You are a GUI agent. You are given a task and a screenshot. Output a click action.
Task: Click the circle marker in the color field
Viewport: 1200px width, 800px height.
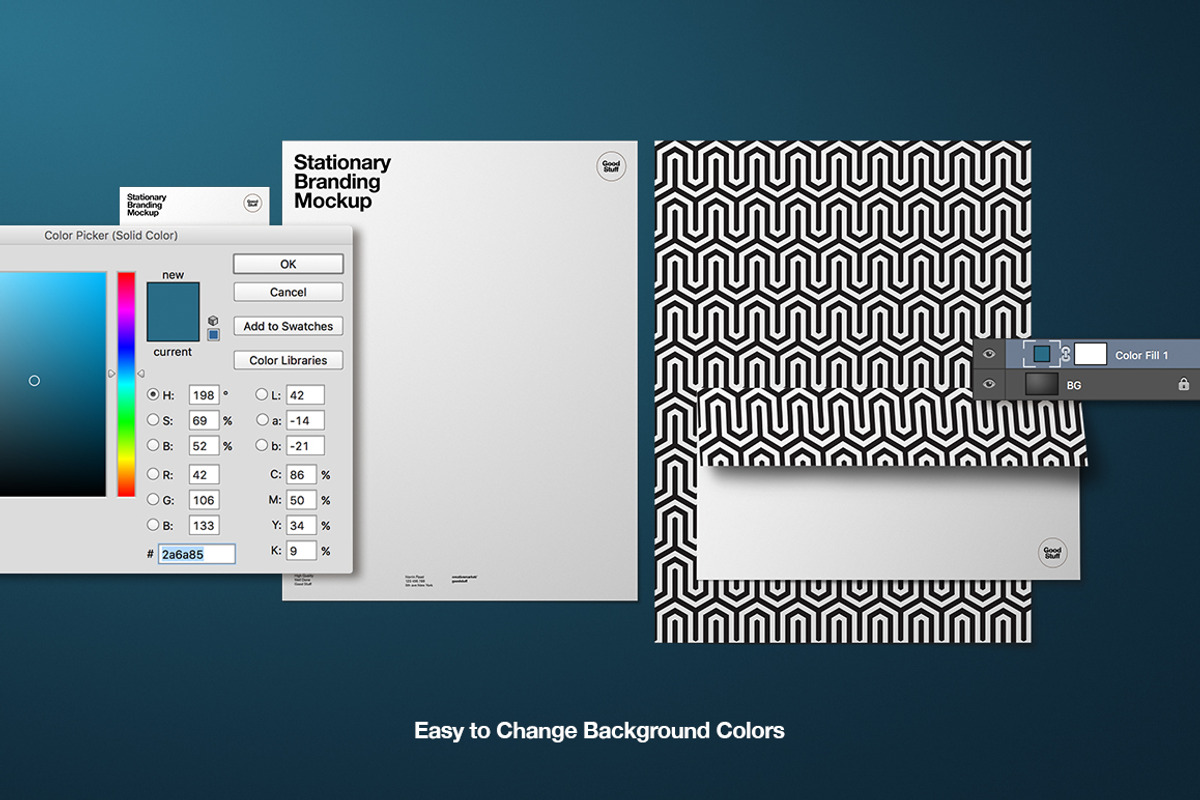pyautogui.click(x=34, y=381)
